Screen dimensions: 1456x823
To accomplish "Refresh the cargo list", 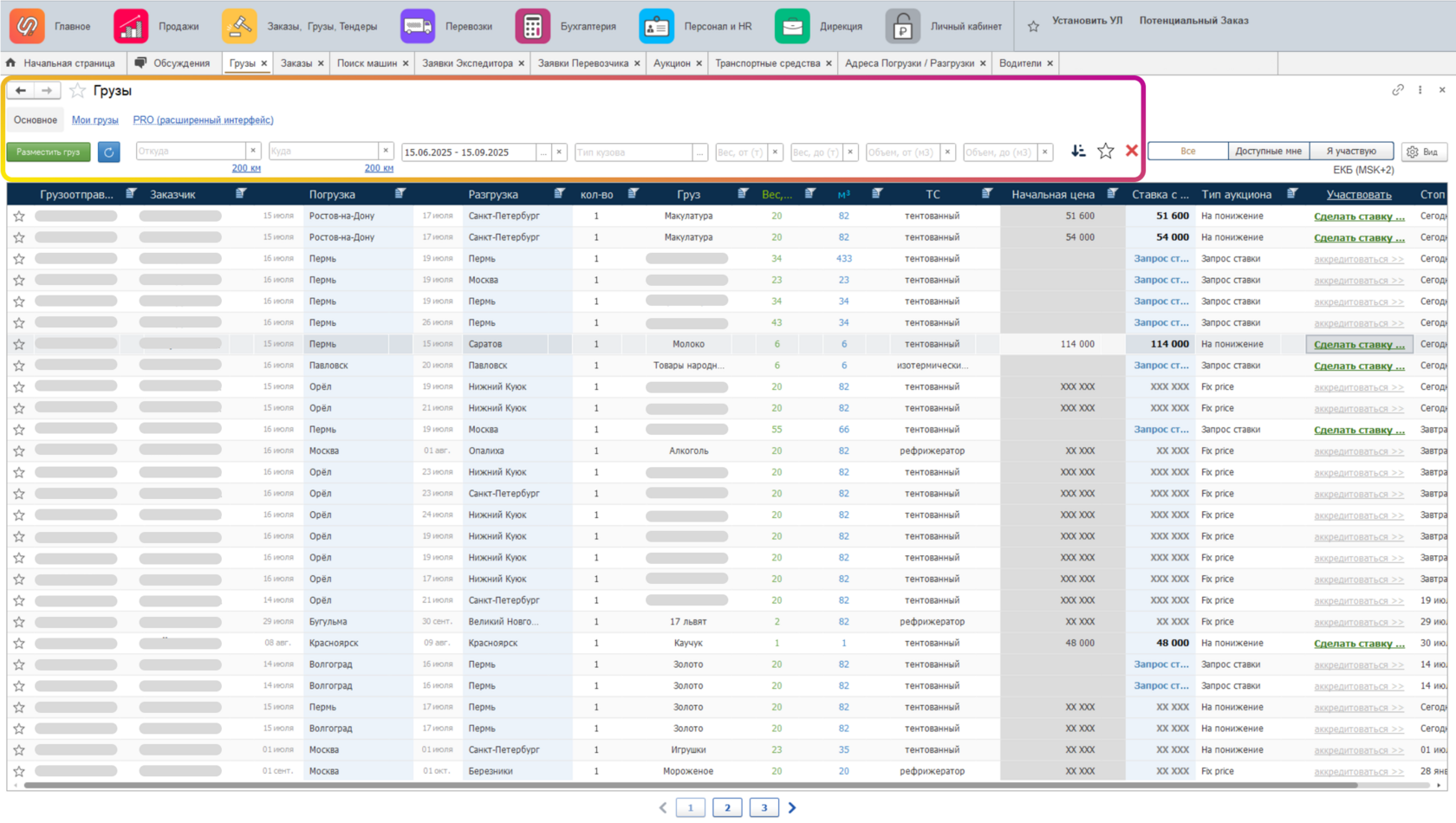I will 108,152.
